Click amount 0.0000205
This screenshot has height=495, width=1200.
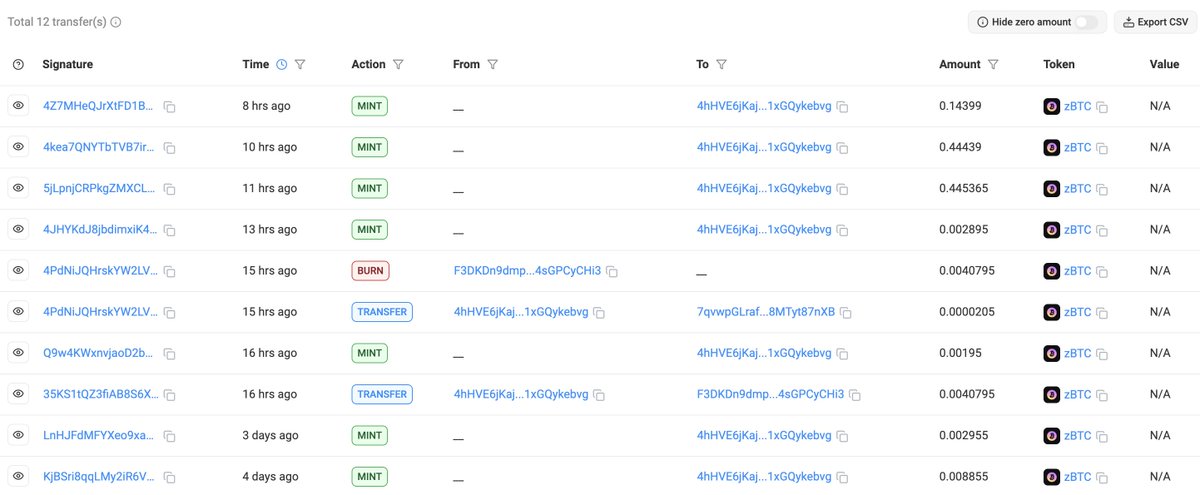click(970, 312)
